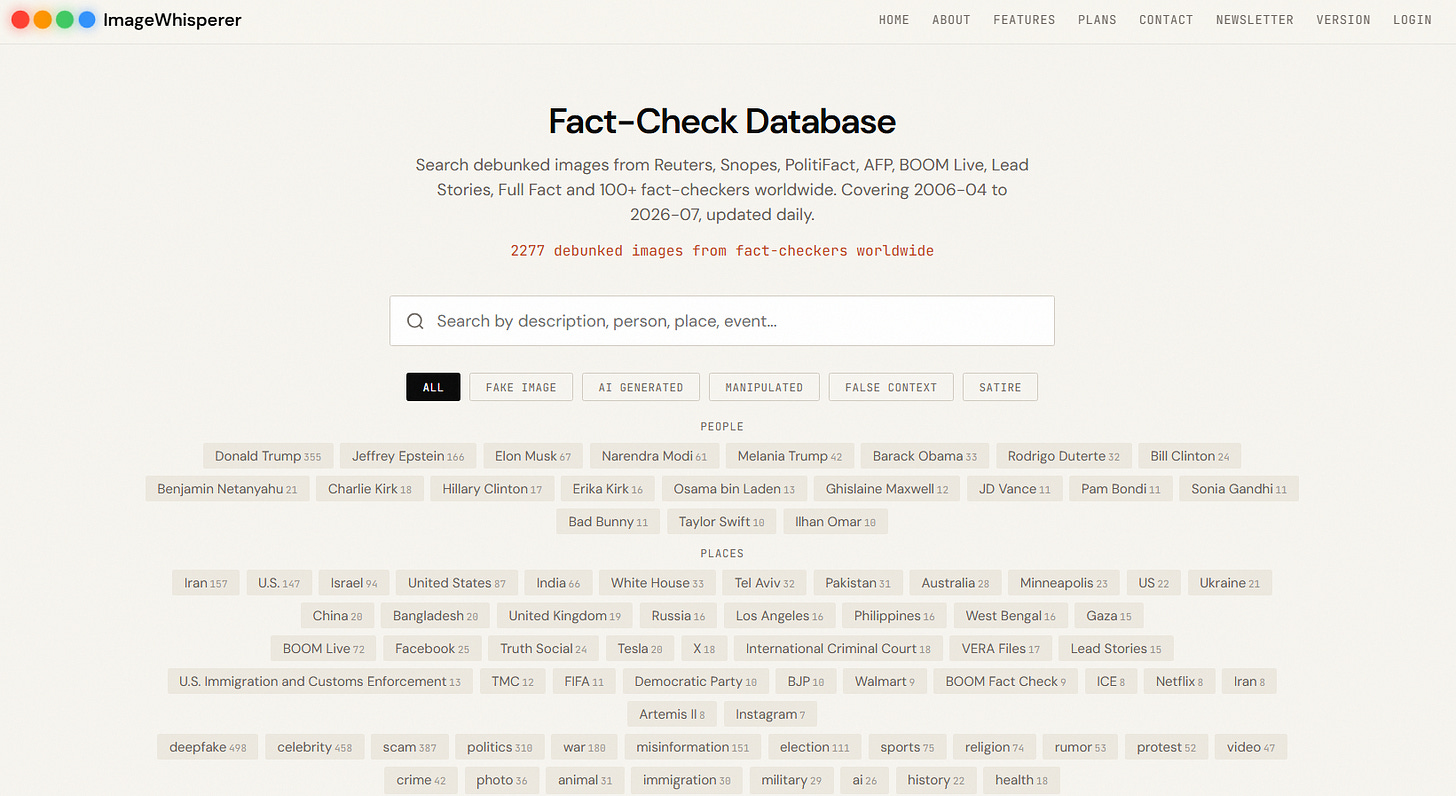Open the VERSION page
Viewport: 1456px width, 796px height.
(x=1343, y=20)
